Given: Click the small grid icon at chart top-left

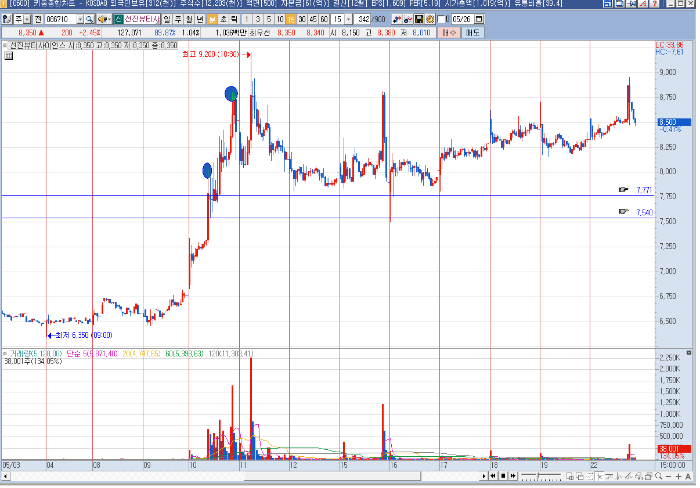Looking at the screenshot, I should coord(8,56).
